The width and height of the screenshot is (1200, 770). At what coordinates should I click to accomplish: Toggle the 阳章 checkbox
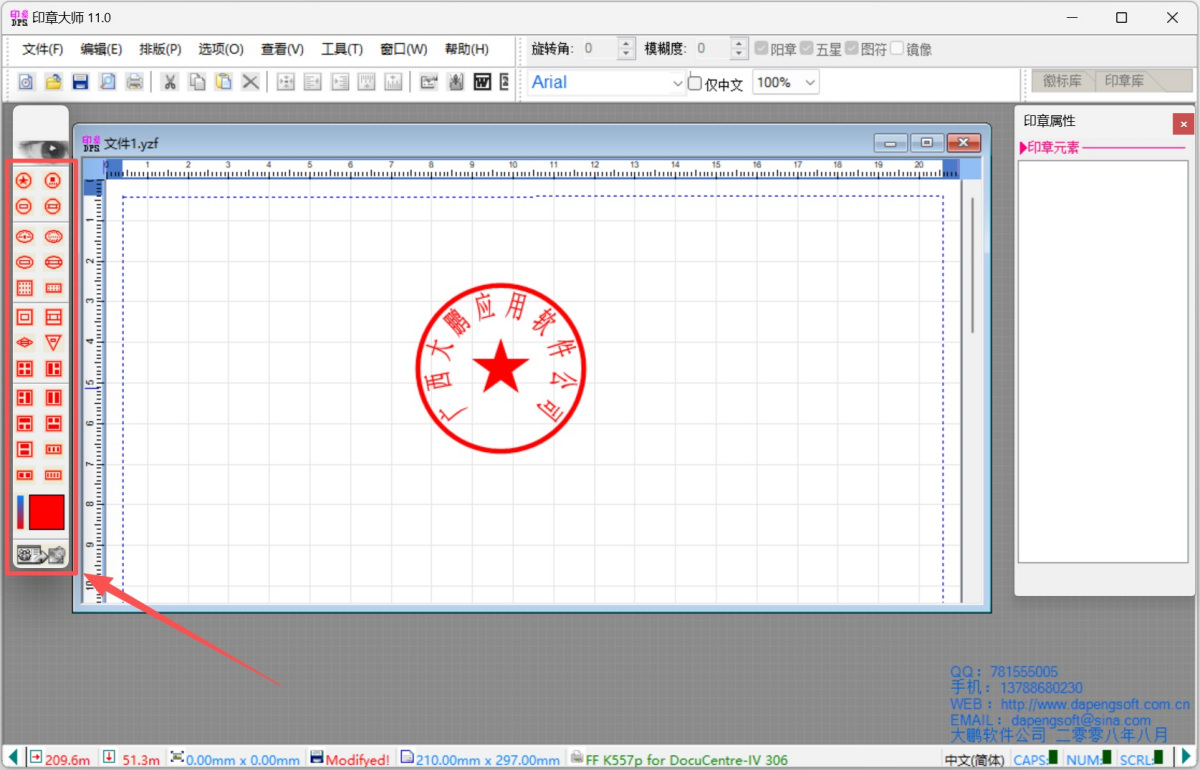pyautogui.click(x=762, y=48)
